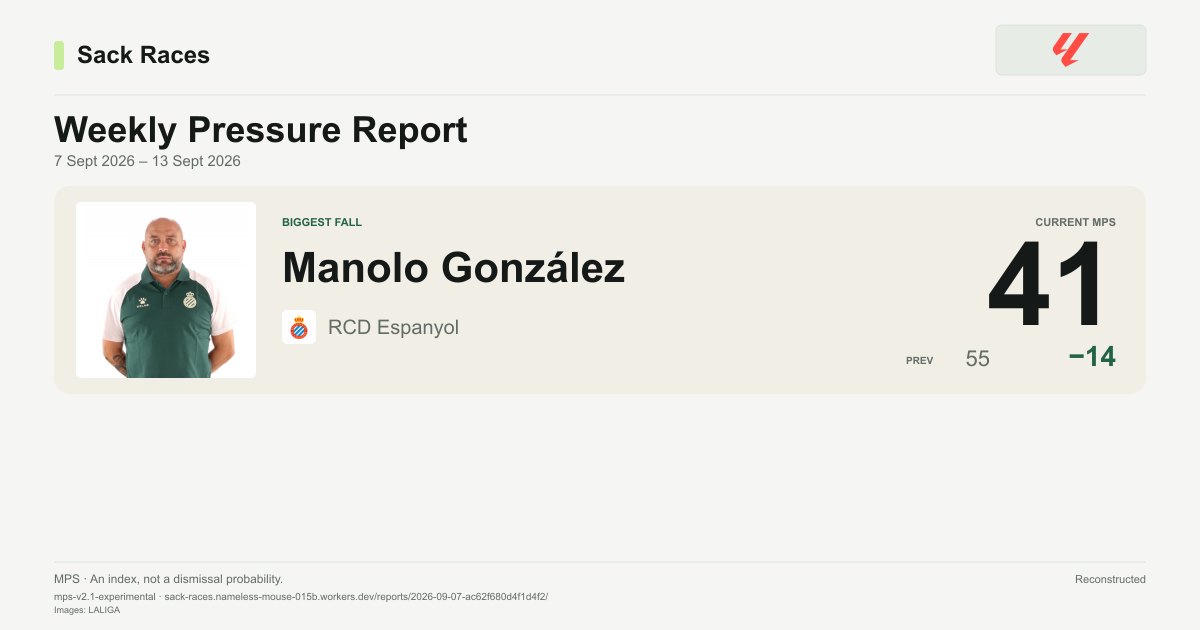Select the Manolo González name
The width and height of the screenshot is (1200, 630).
click(453, 268)
